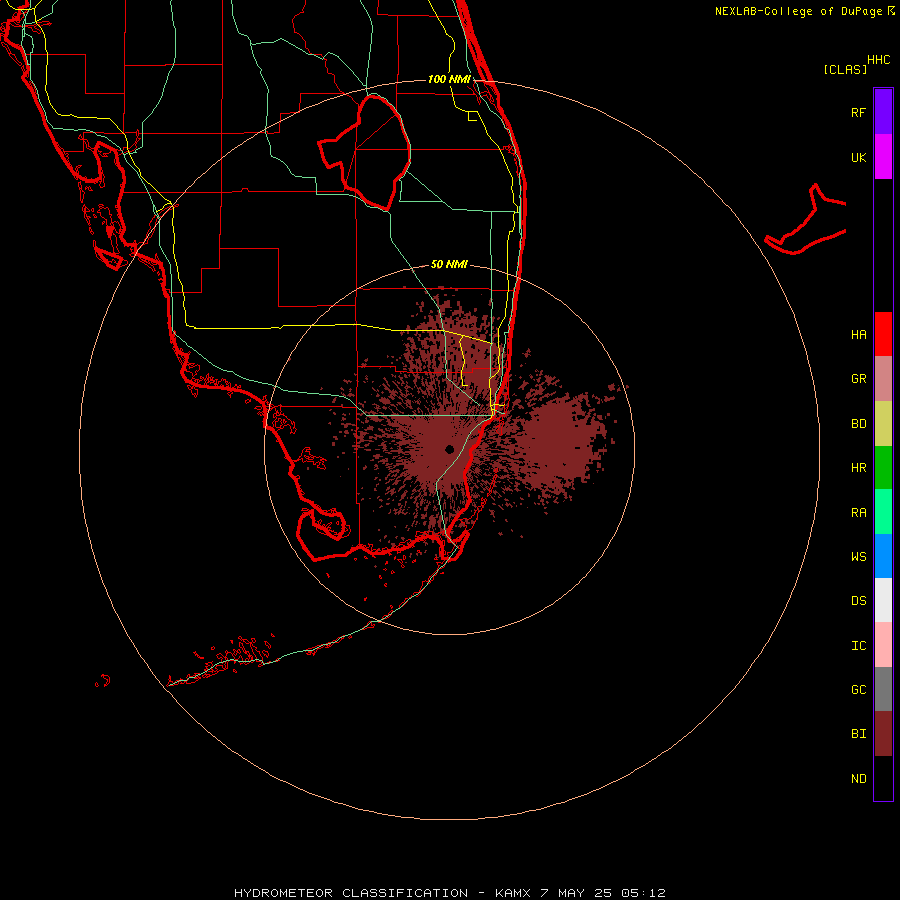Click the "GC" legend label
Screen dimensions: 900x900
[858, 690]
